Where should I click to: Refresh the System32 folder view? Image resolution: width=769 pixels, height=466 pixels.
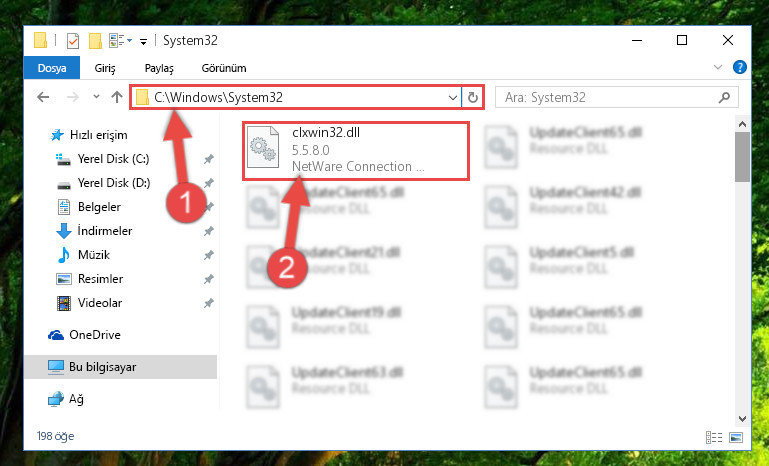(472, 97)
